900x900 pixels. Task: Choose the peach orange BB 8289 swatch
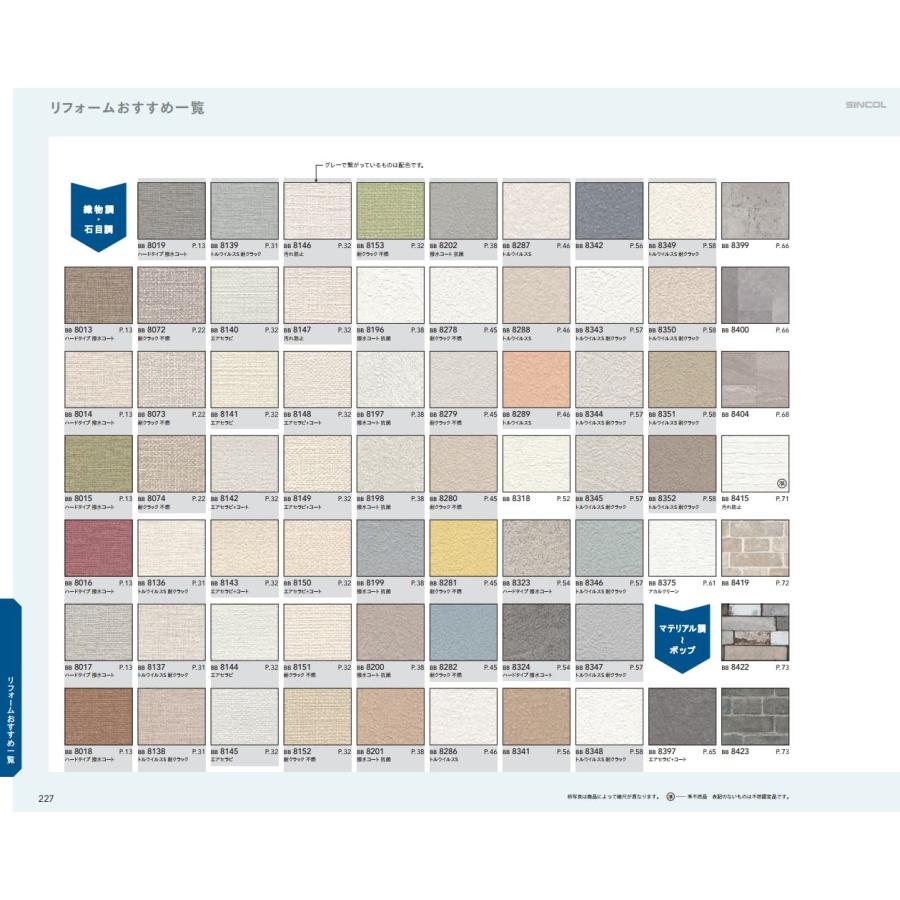click(x=536, y=379)
